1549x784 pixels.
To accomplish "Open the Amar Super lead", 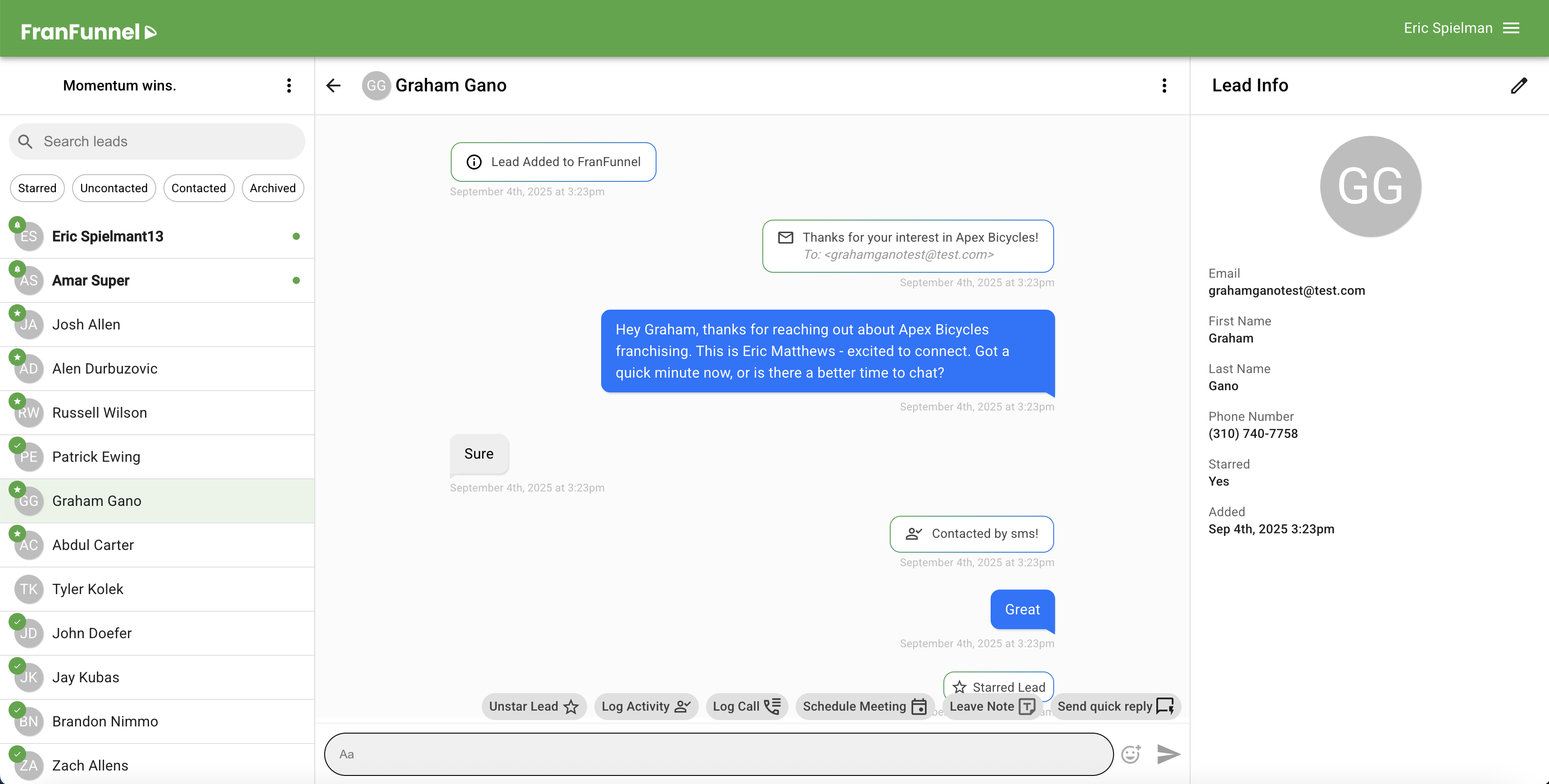I will click(x=157, y=281).
